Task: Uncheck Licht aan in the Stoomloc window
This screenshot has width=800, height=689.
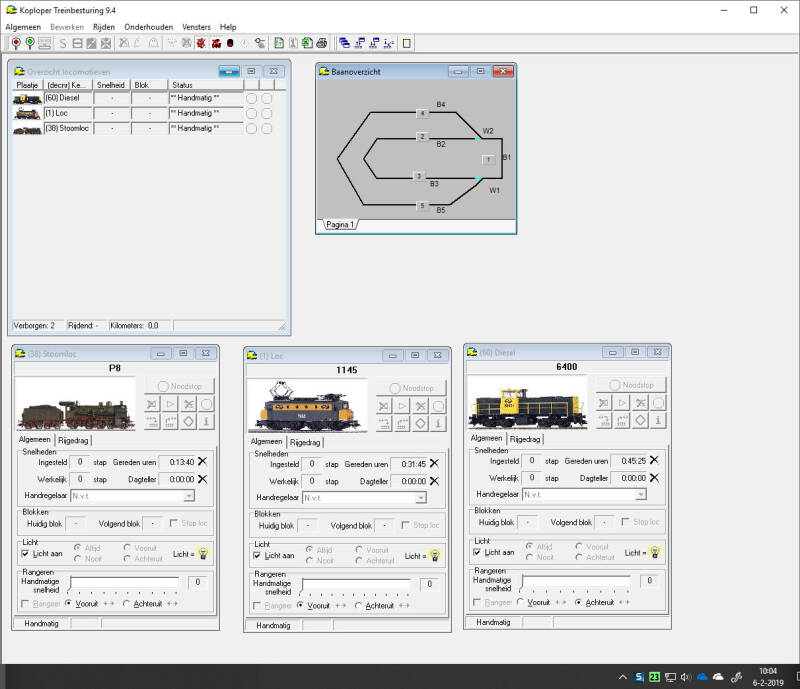Action: point(26,553)
